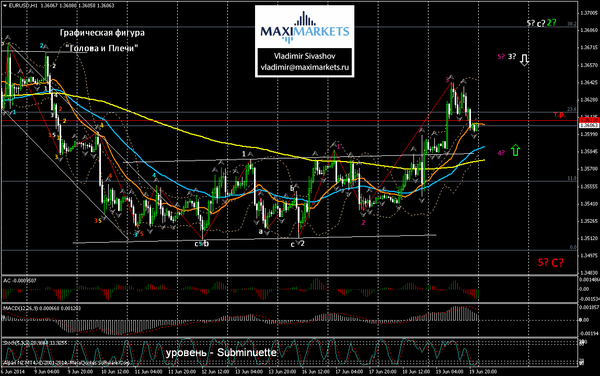Click the highlighted red price tag on axis
The width and height of the screenshot is (600, 376).
pos(589,120)
